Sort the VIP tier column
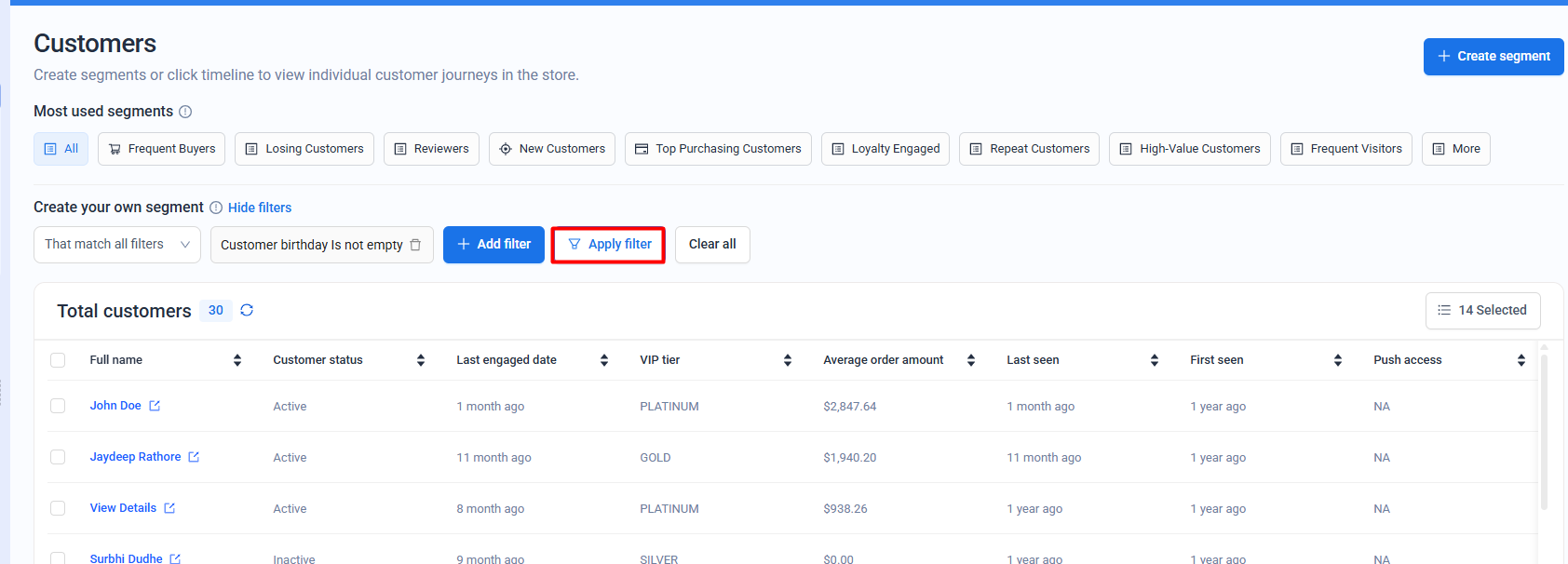1568x564 pixels. click(788, 360)
